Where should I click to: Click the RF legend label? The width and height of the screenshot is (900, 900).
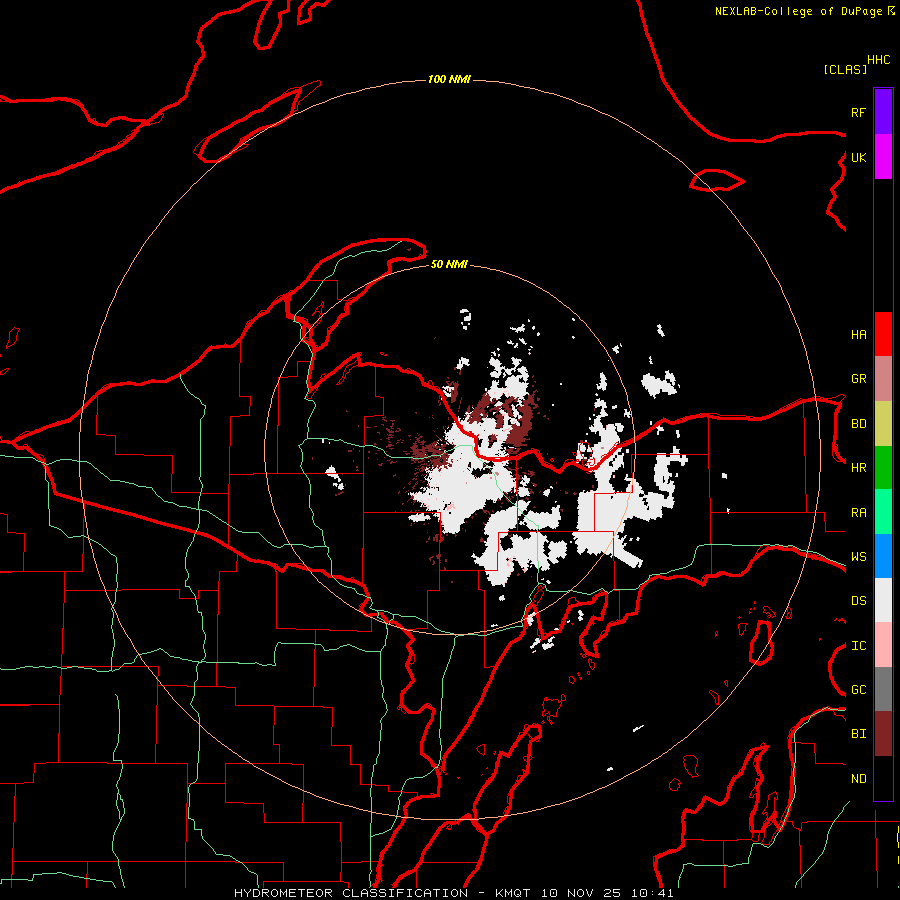pyautogui.click(x=858, y=112)
